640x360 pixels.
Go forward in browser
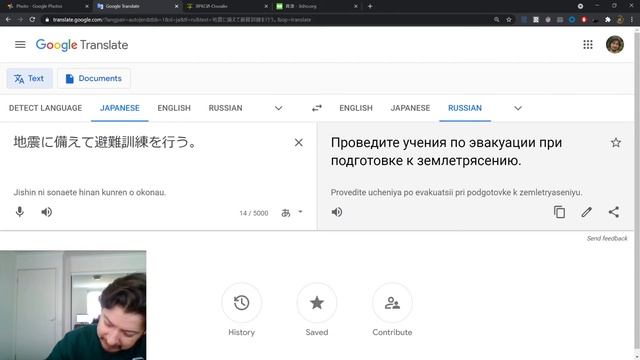[20, 19]
